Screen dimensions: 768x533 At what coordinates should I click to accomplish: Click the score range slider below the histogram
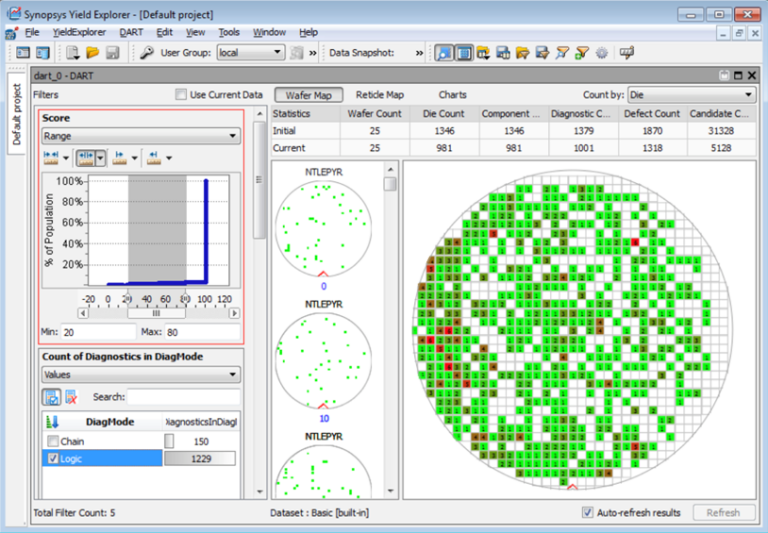(155, 313)
